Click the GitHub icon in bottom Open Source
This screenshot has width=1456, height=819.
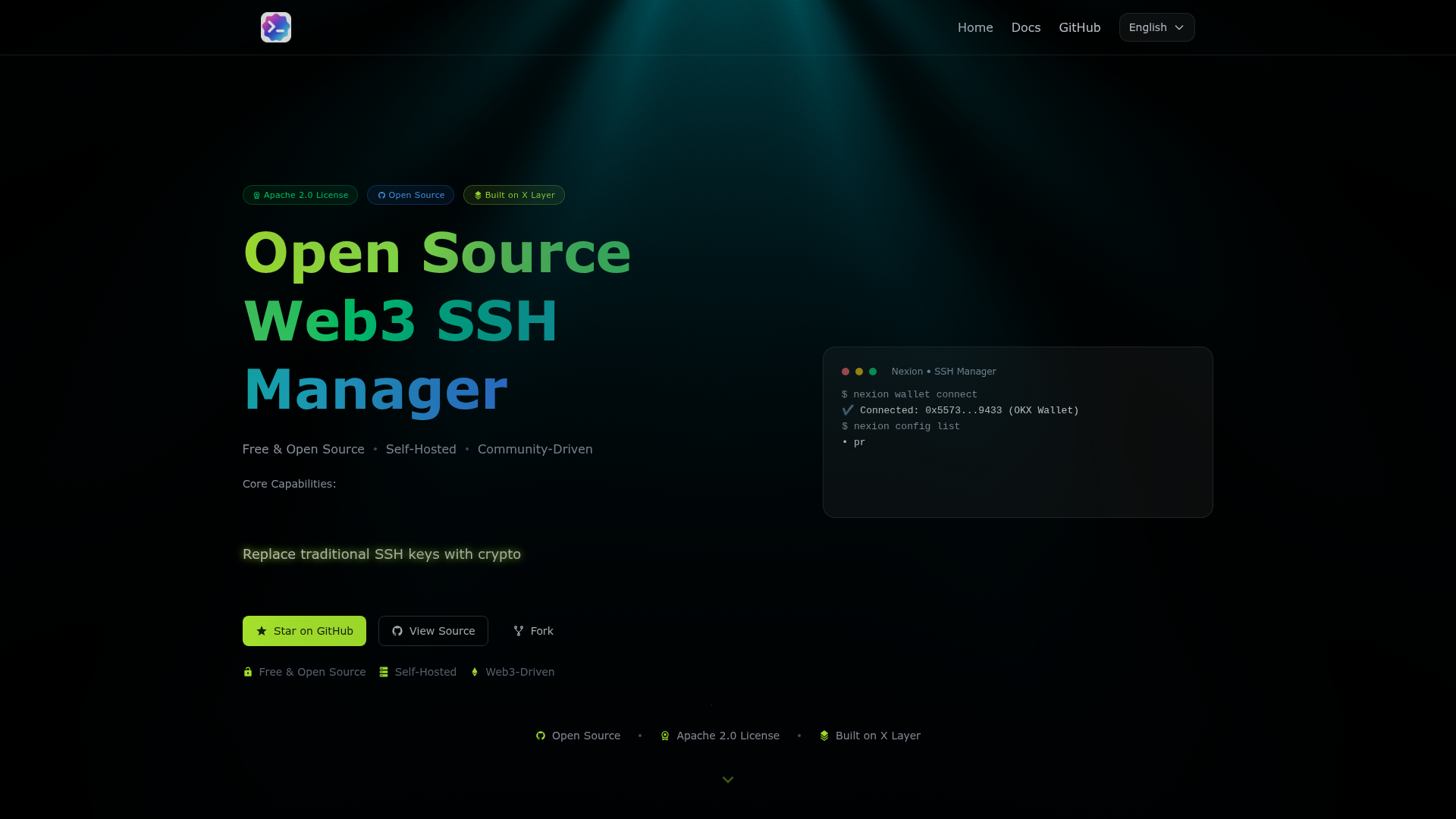[541, 736]
